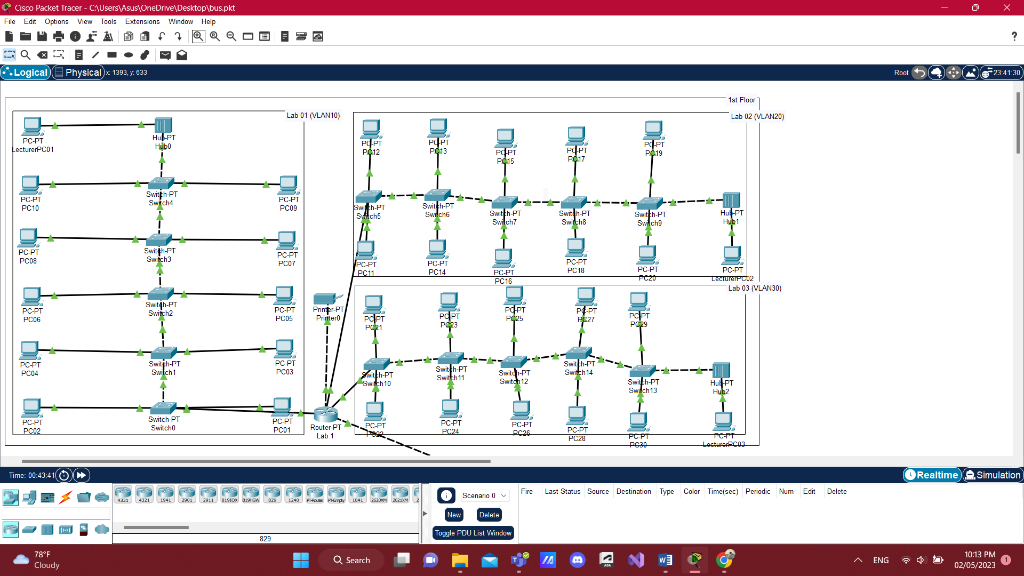The height and width of the screenshot is (576, 1024).
Task: Select the Routers subcategory icon
Action: 10,529
